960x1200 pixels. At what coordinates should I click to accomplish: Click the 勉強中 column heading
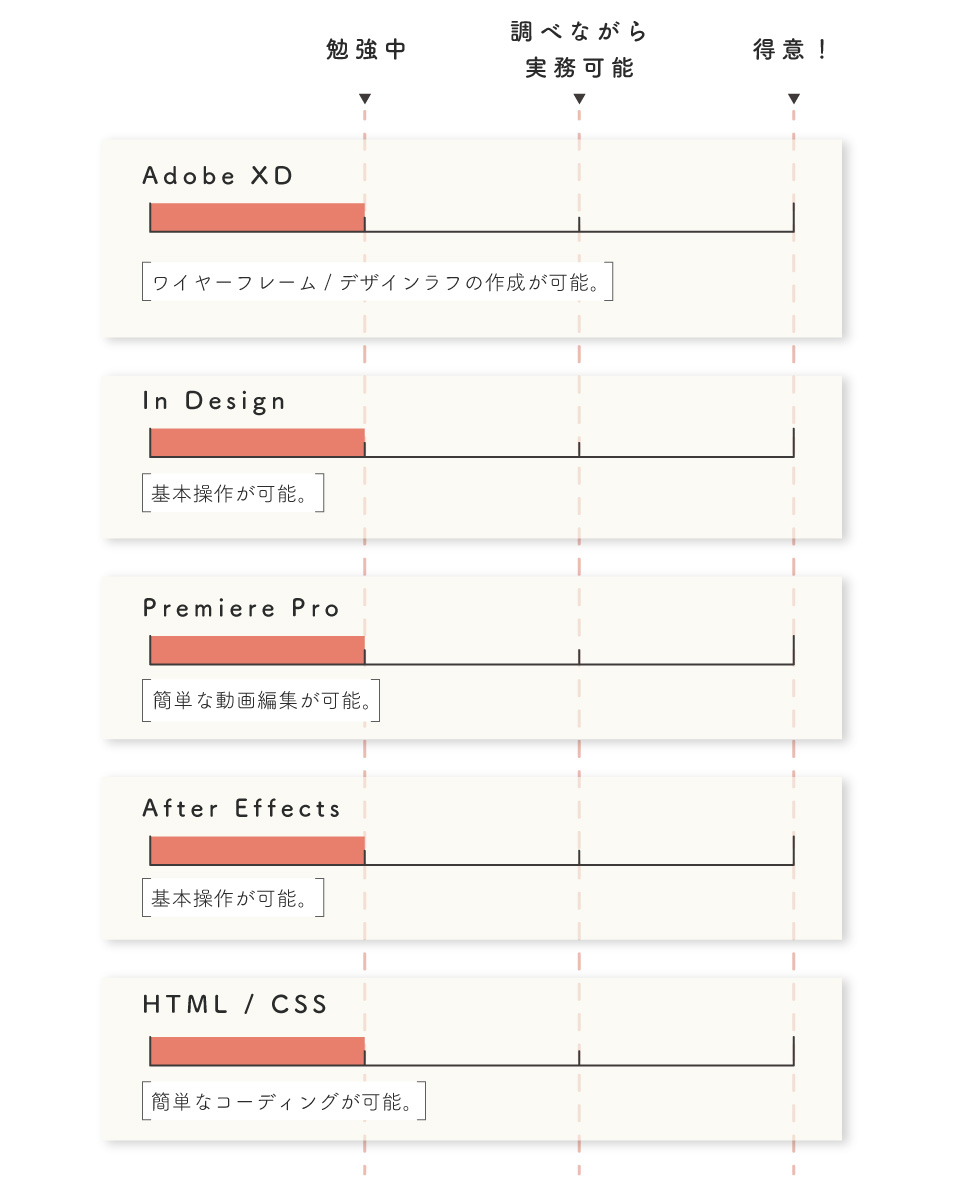(x=366, y=50)
